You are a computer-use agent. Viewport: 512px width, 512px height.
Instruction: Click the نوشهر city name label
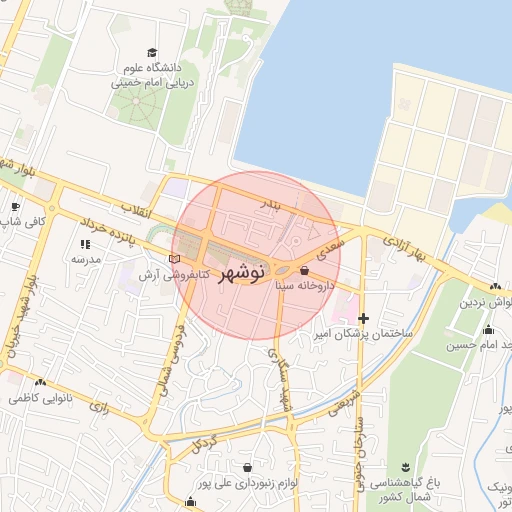(x=242, y=274)
